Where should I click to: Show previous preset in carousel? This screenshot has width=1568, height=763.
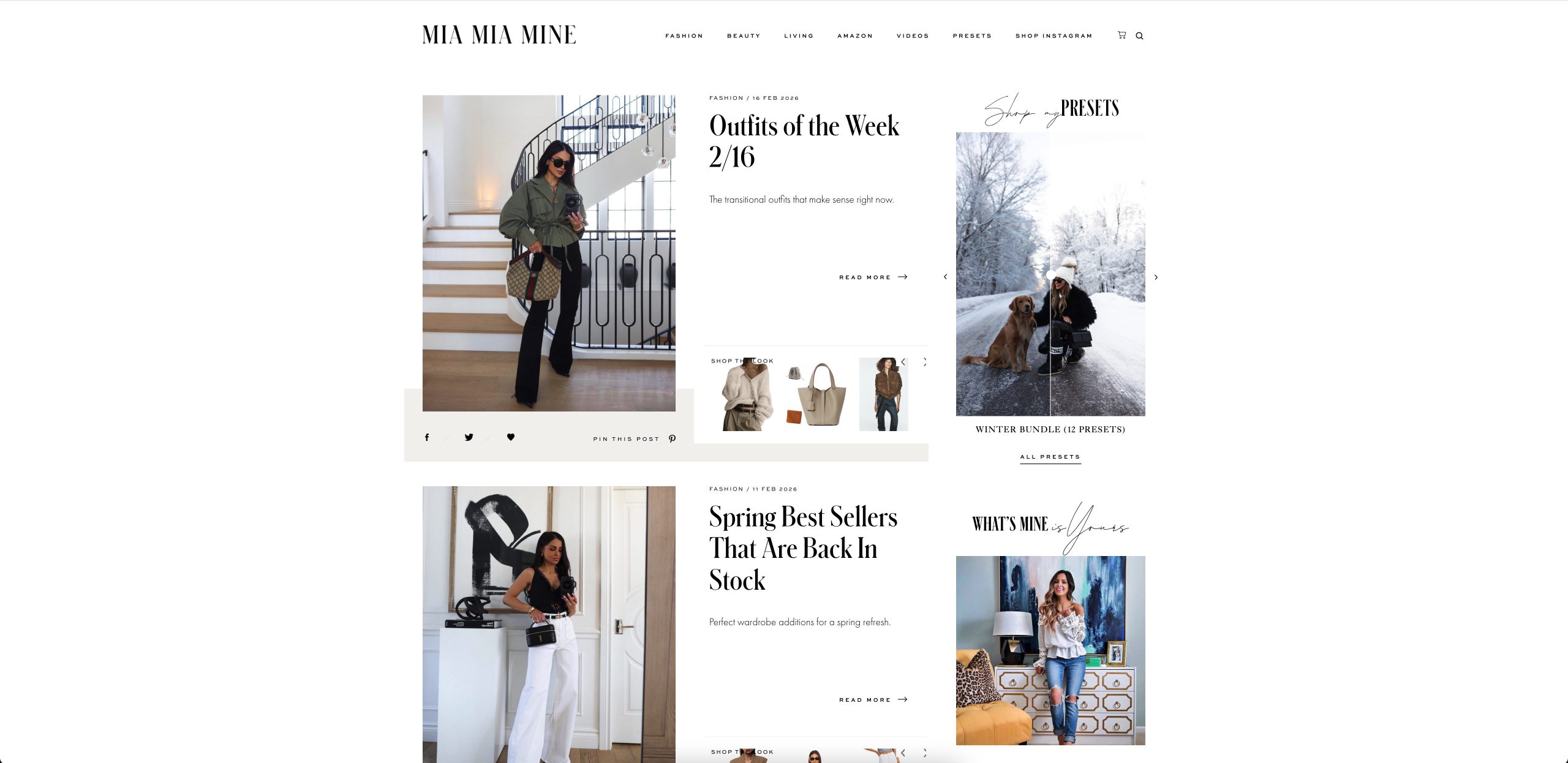[945, 277]
